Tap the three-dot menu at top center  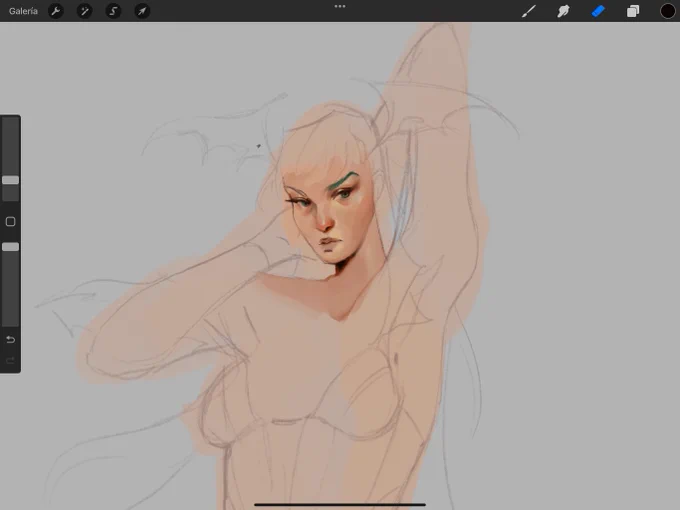point(340,7)
